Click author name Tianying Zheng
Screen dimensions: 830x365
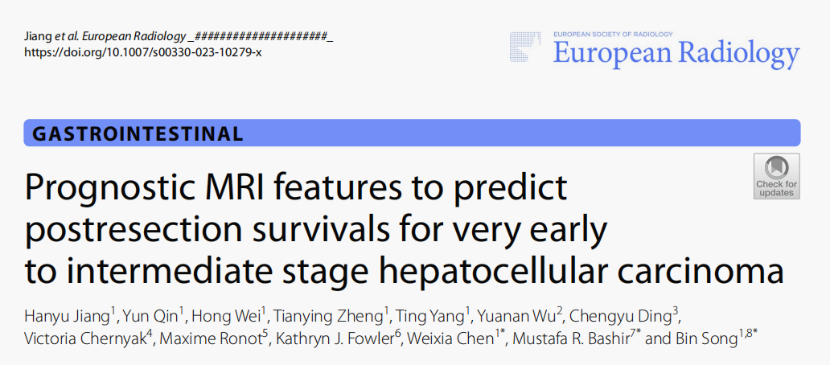[328, 316]
